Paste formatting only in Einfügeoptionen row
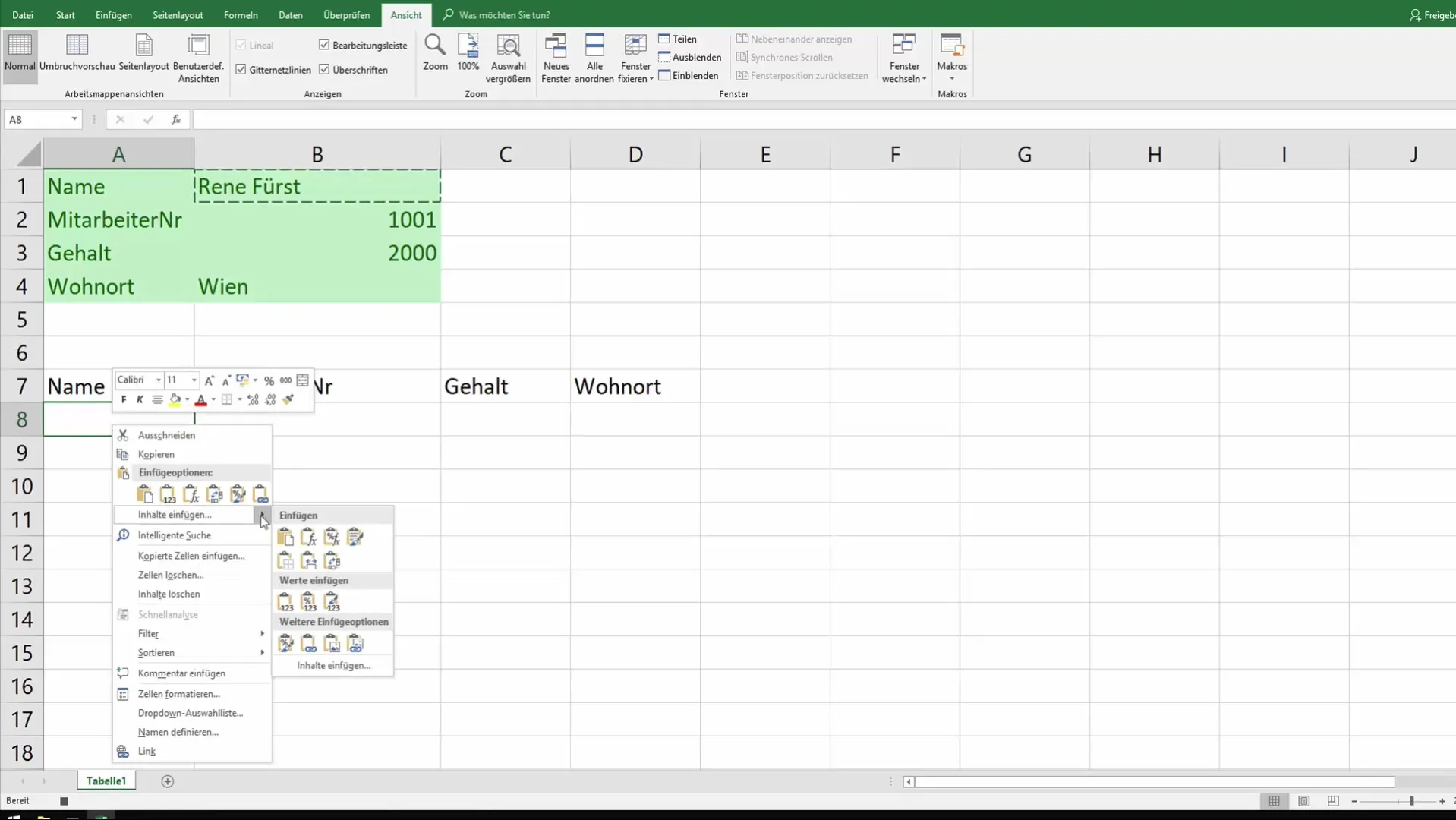 (x=238, y=494)
